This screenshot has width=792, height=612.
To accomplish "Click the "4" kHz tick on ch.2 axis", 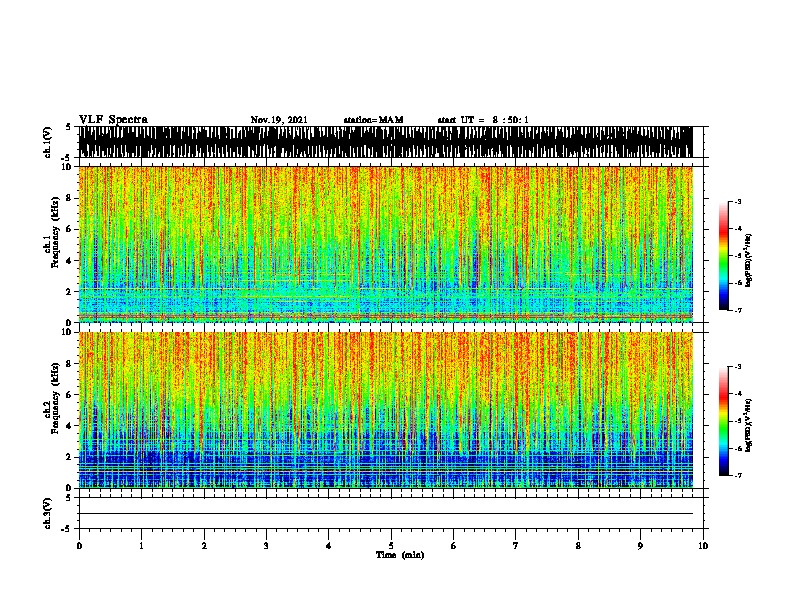I will tap(70, 426).
